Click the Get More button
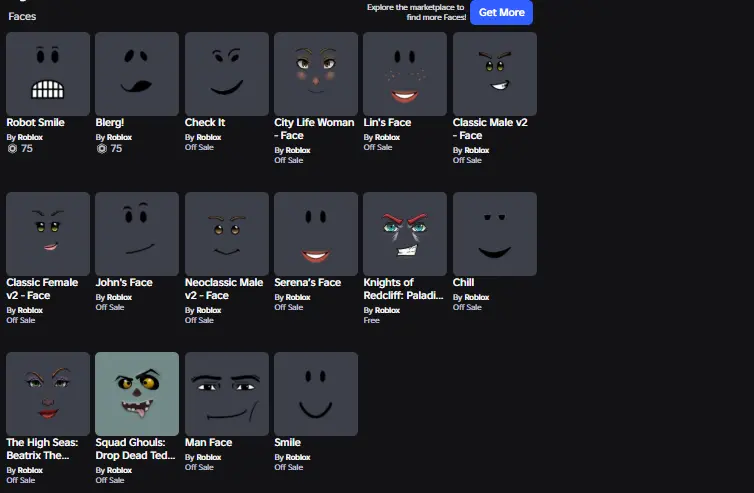 coord(501,12)
